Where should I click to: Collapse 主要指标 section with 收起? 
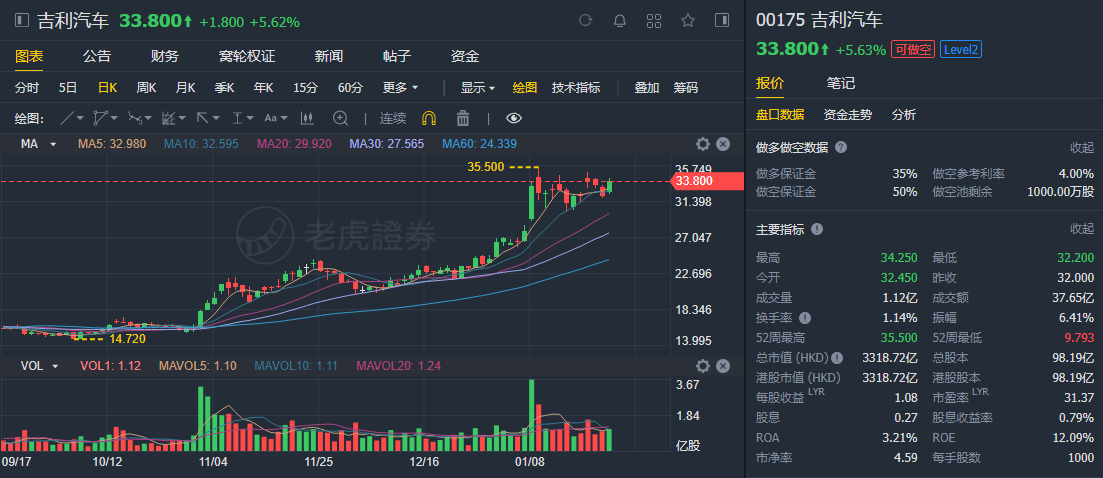click(1082, 229)
